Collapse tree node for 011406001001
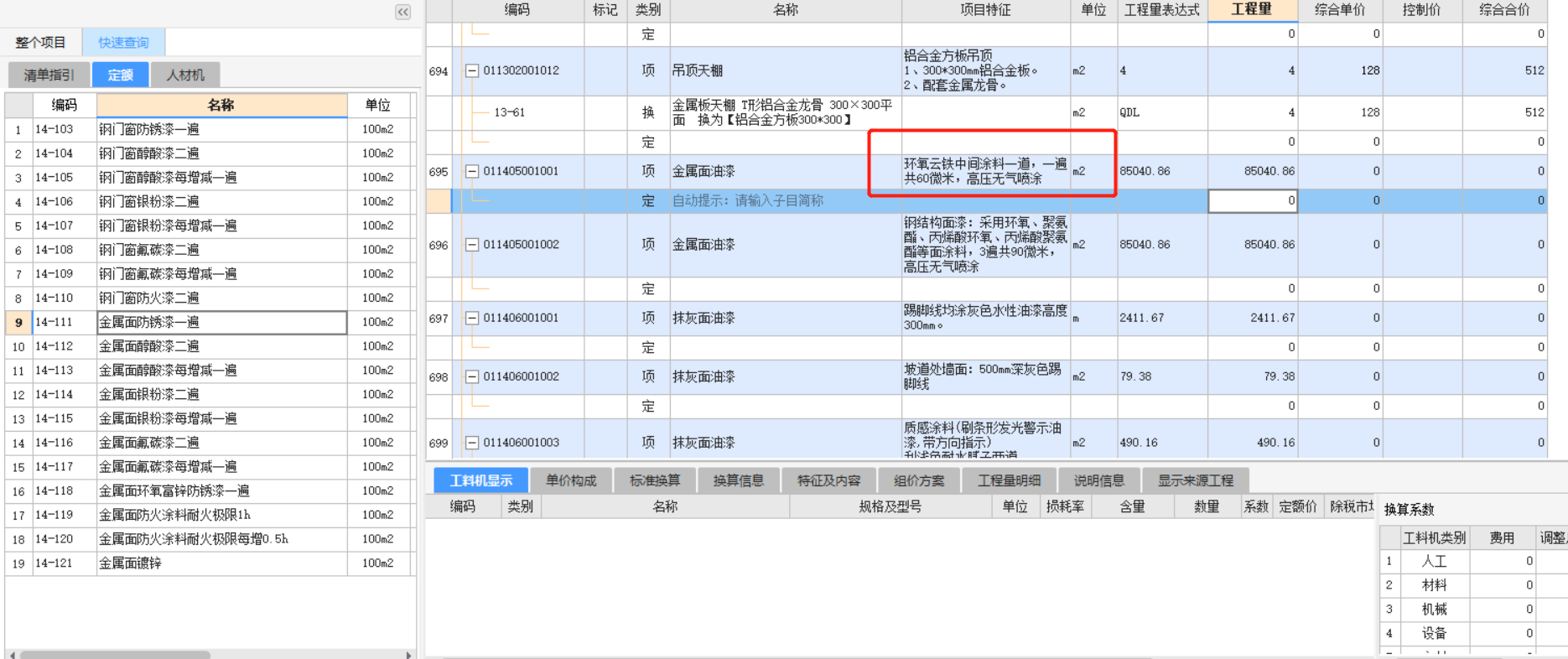The width and height of the screenshot is (1568, 659). coord(472,318)
